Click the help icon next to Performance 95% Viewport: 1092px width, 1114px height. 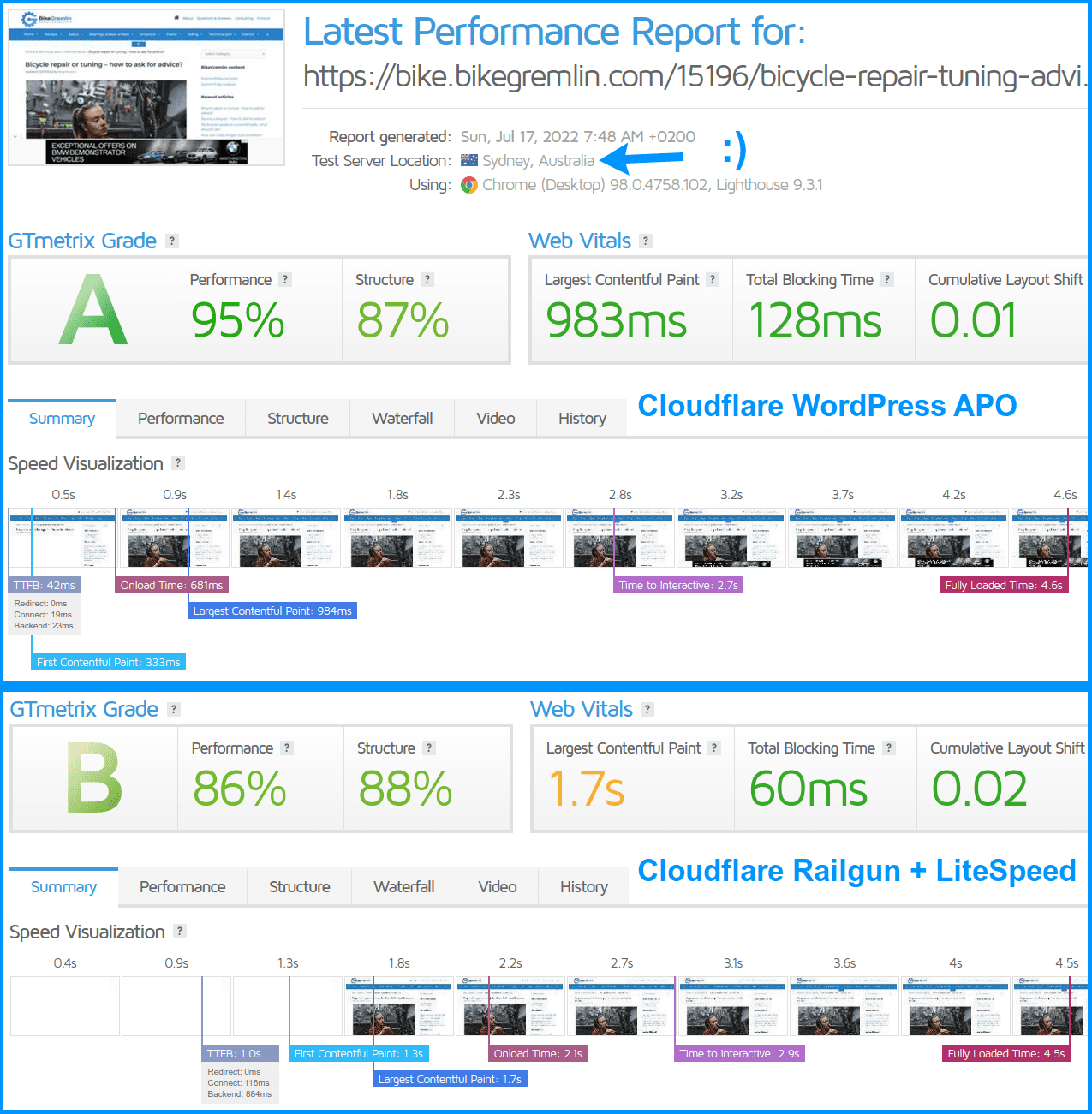click(285, 280)
